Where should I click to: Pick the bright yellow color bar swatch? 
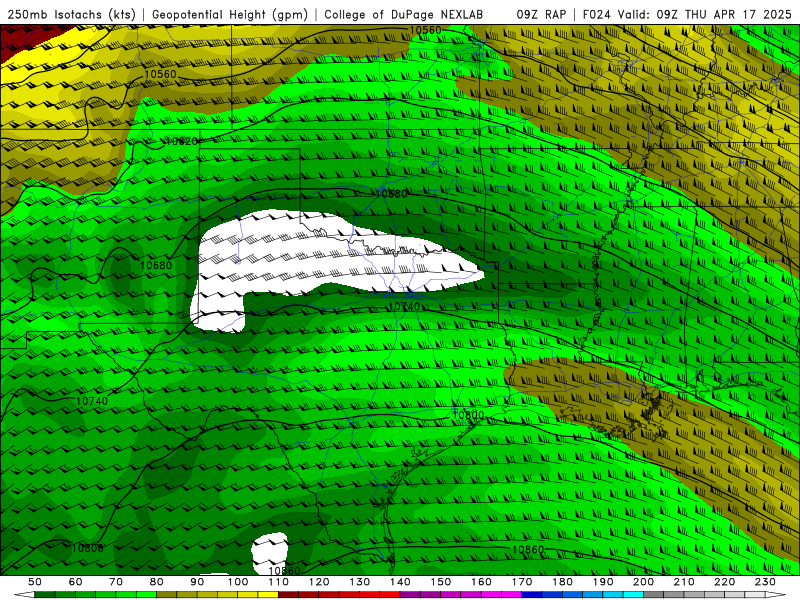pyautogui.click(x=268, y=595)
